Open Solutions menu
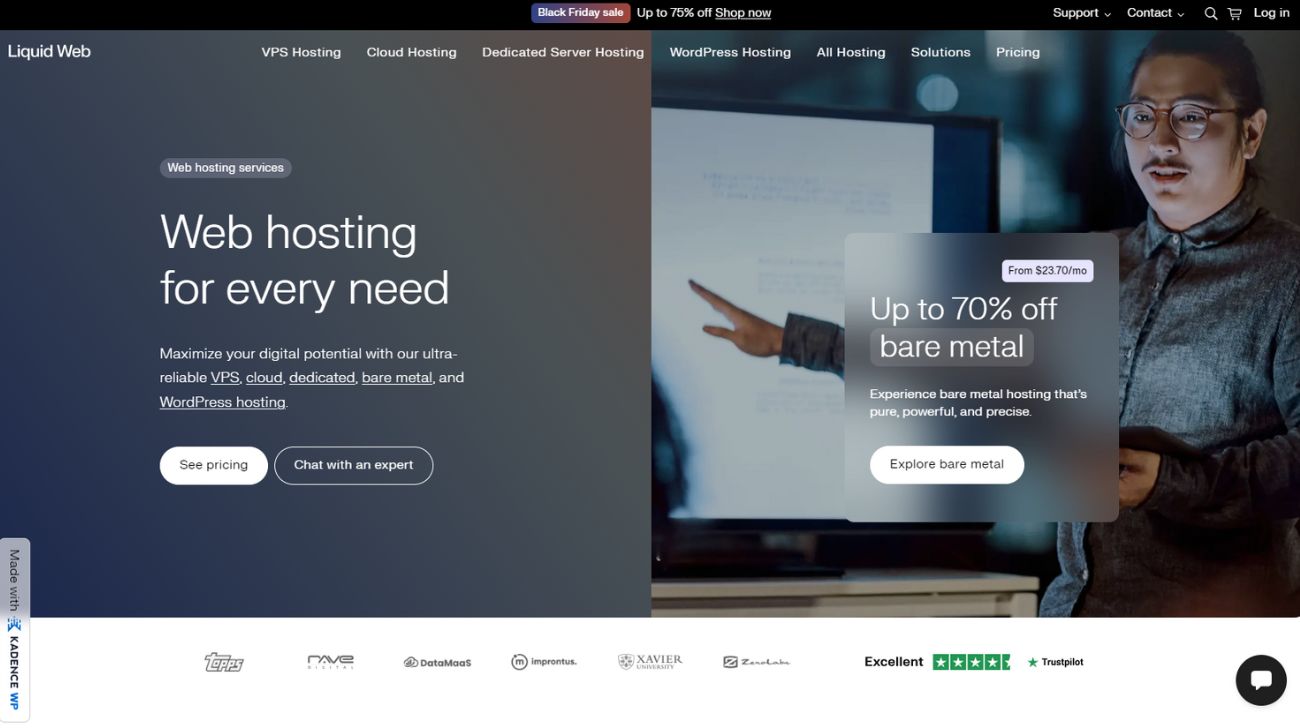The height and width of the screenshot is (728, 1300). pyautogui.click(x=940, y=52)
